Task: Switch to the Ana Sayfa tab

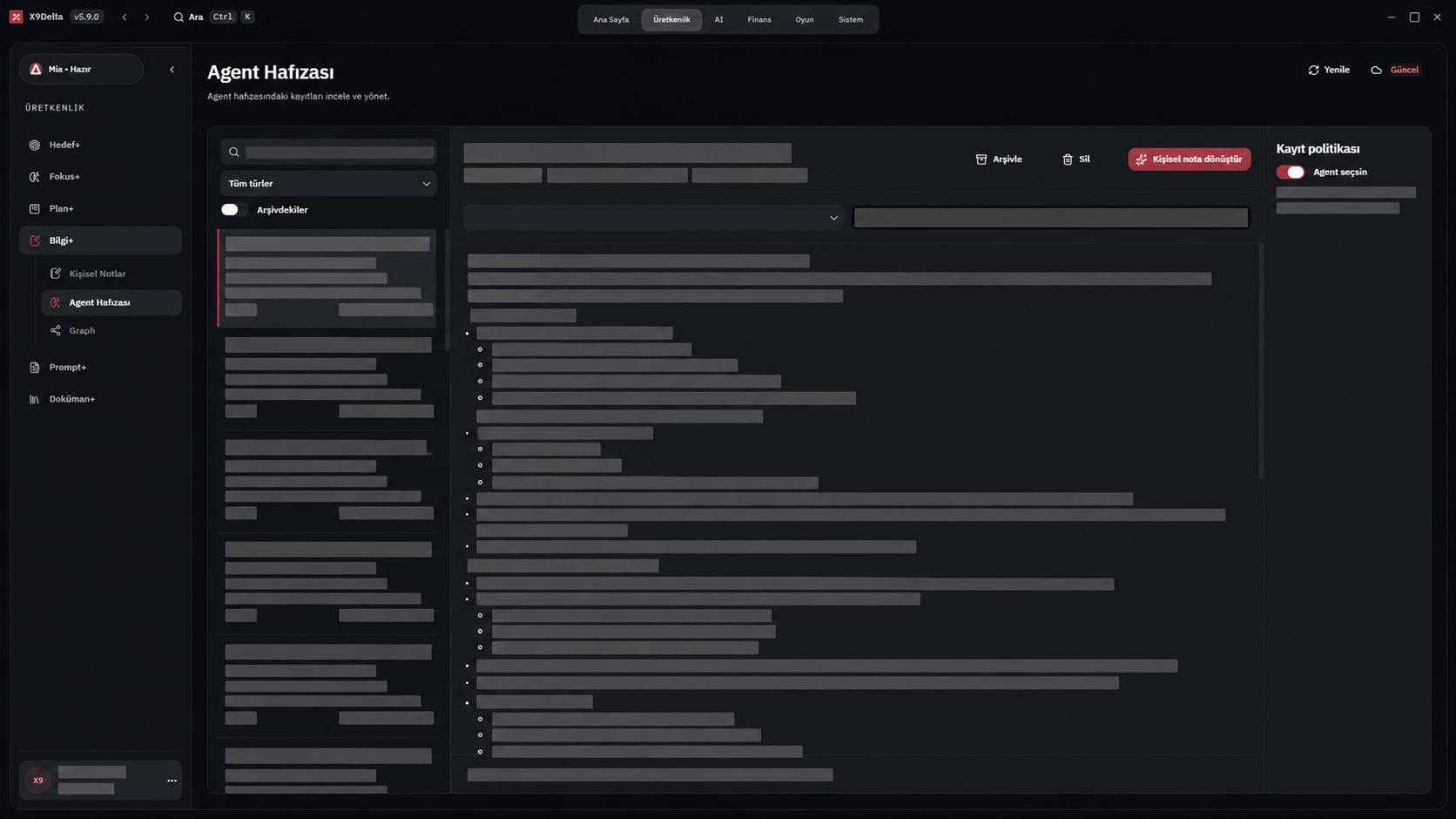Action: point(610,20)
